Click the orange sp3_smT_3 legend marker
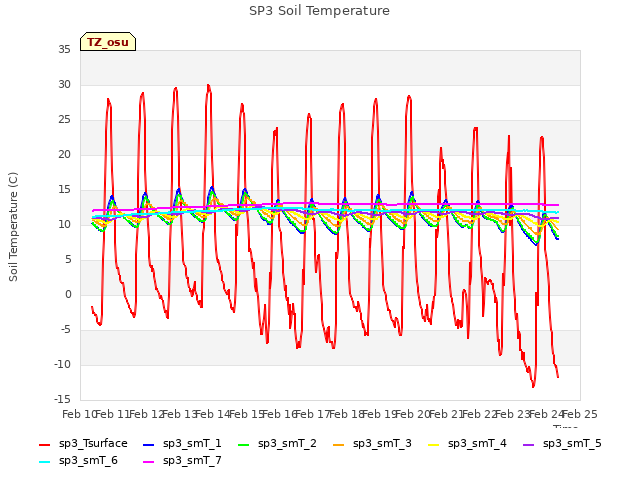 point(339,444)
